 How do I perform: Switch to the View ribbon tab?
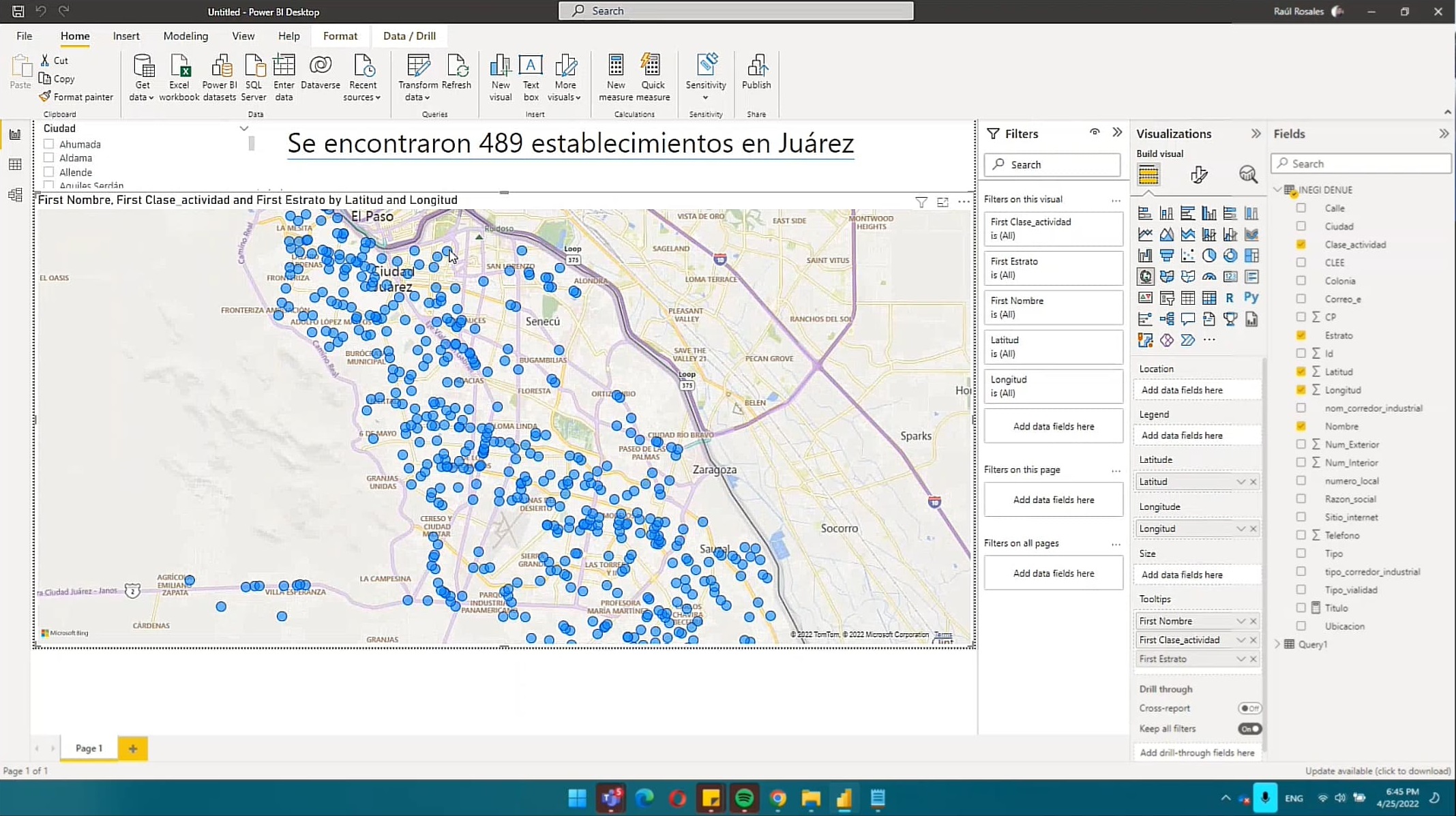pyautogui.click(x=243, y=36)
